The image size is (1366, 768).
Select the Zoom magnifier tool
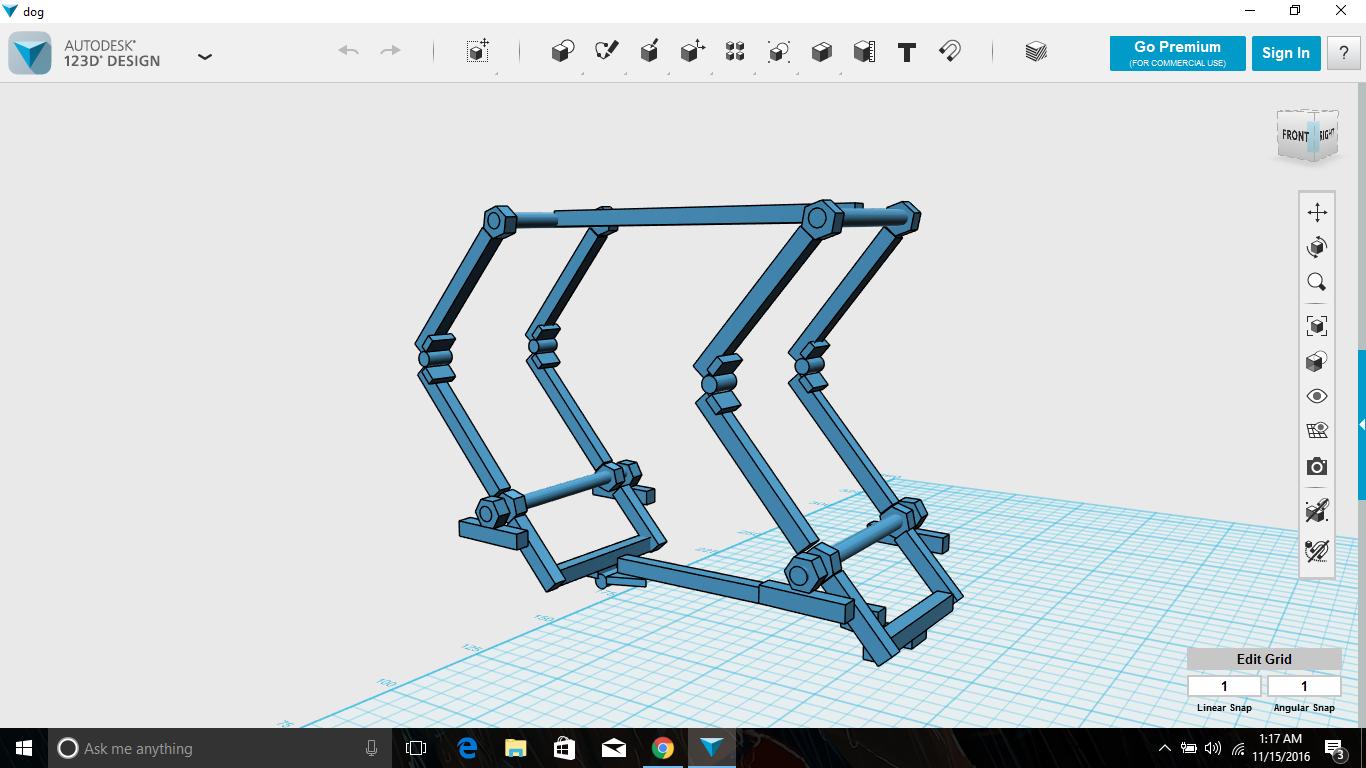point(1317,282)
